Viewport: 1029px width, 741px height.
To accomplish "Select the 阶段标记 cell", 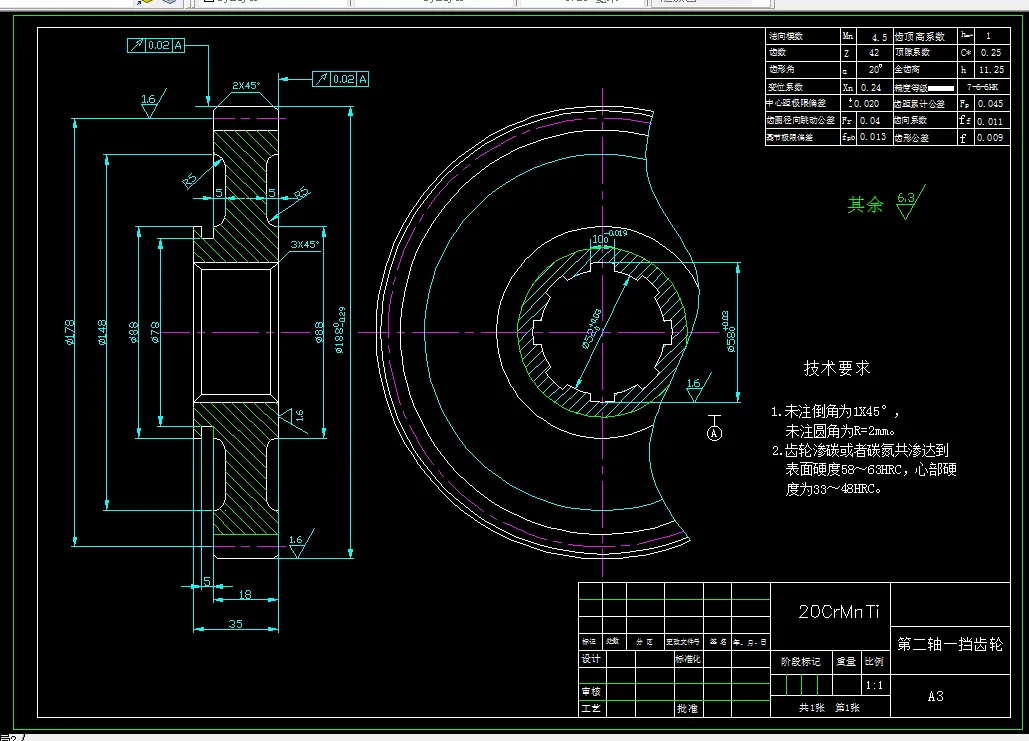I will pyautogui.click(x=801, y=662).
